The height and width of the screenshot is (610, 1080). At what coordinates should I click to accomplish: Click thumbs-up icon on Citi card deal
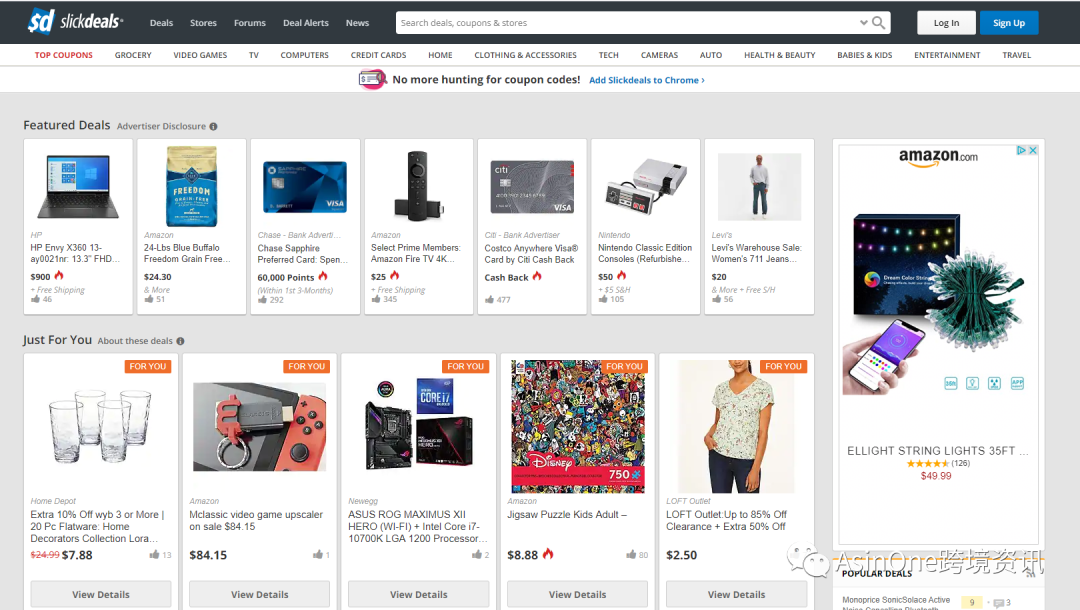[x=490, y=299]
